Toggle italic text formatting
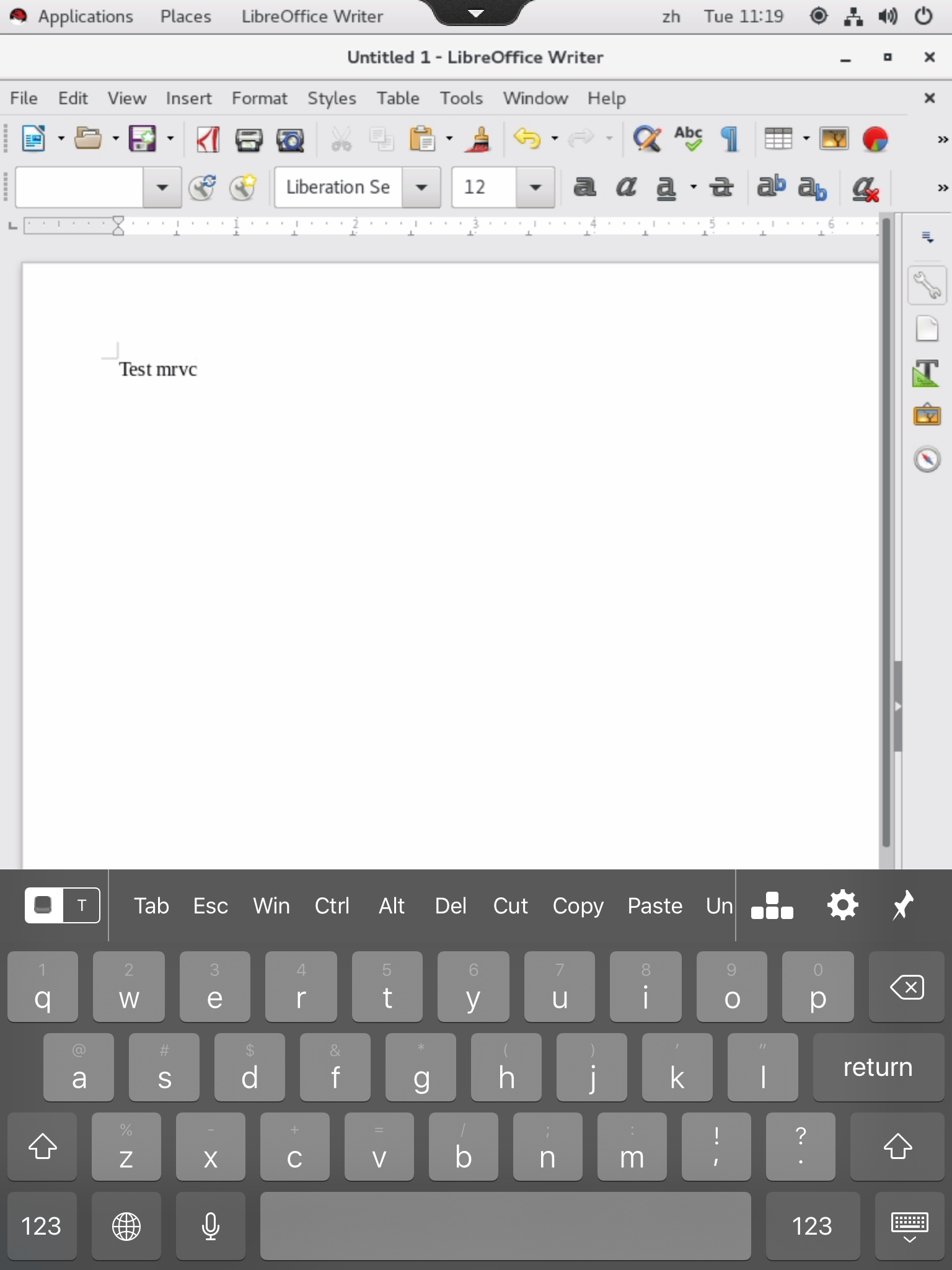952x1270 pixels. (625, 187)
